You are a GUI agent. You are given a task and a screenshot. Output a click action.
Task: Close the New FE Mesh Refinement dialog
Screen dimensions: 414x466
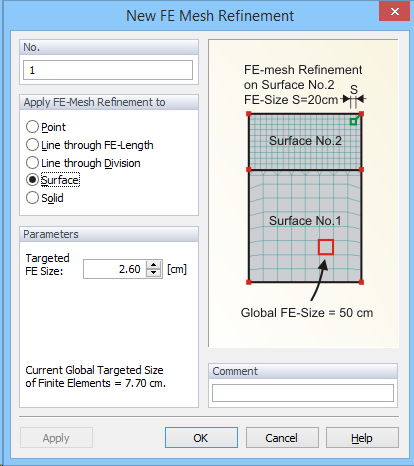(x=394, y=12)
